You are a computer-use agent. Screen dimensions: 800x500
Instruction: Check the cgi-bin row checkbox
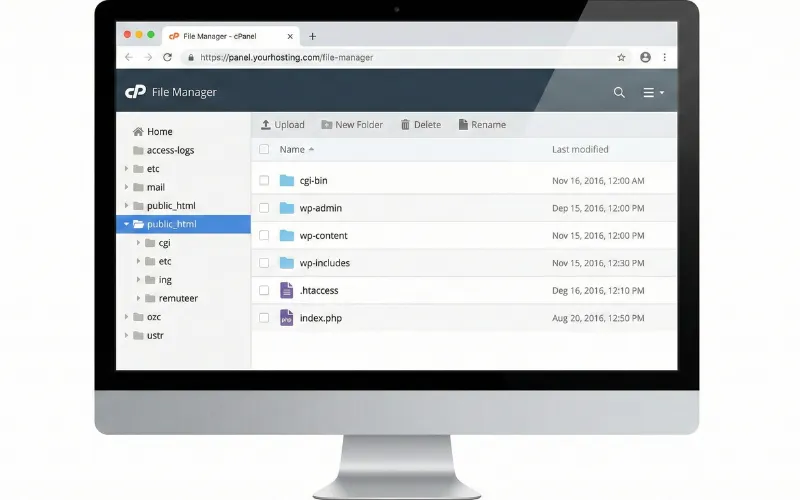(264, 180)
